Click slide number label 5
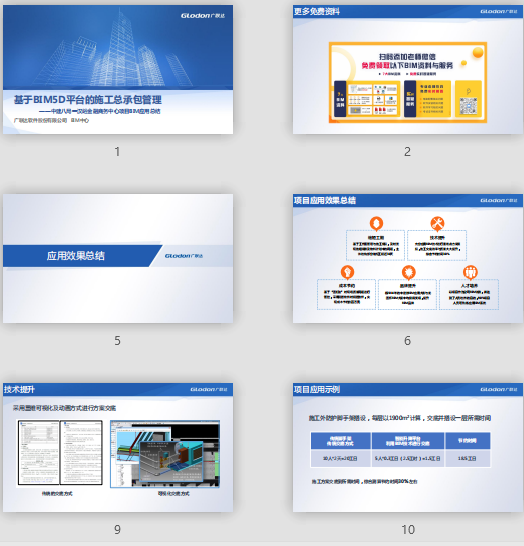The height and width of the screenshot is (546, 524). (117, 341)
